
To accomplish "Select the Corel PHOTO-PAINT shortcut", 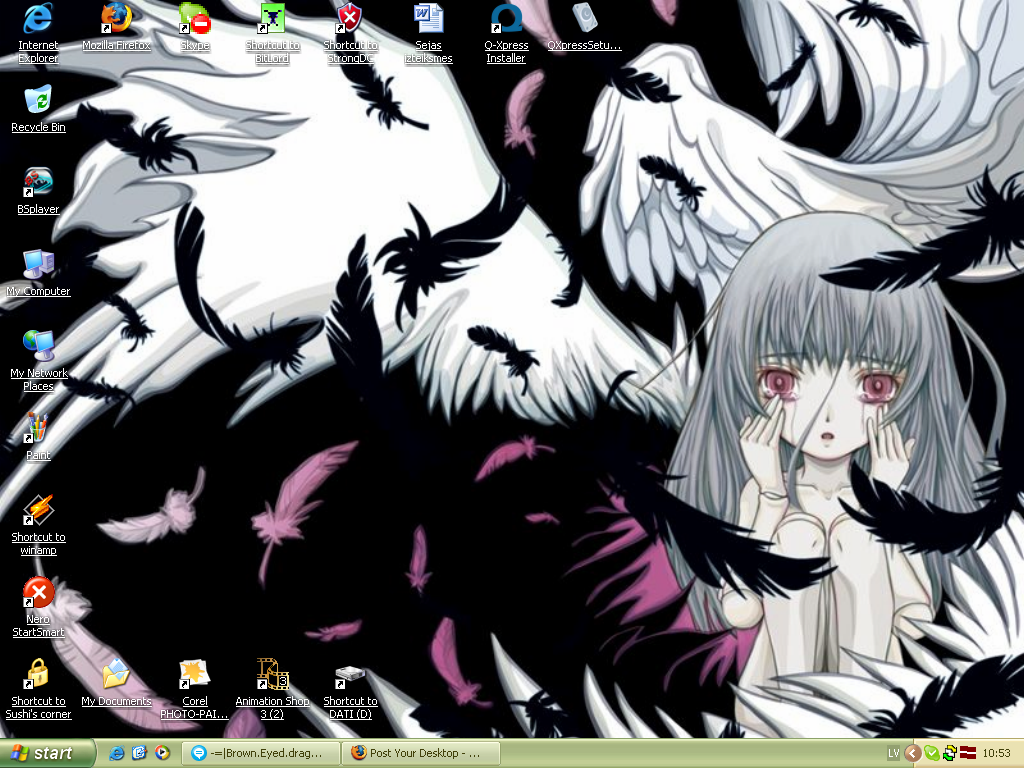I will pyautogui.click(x=195, y=688).
